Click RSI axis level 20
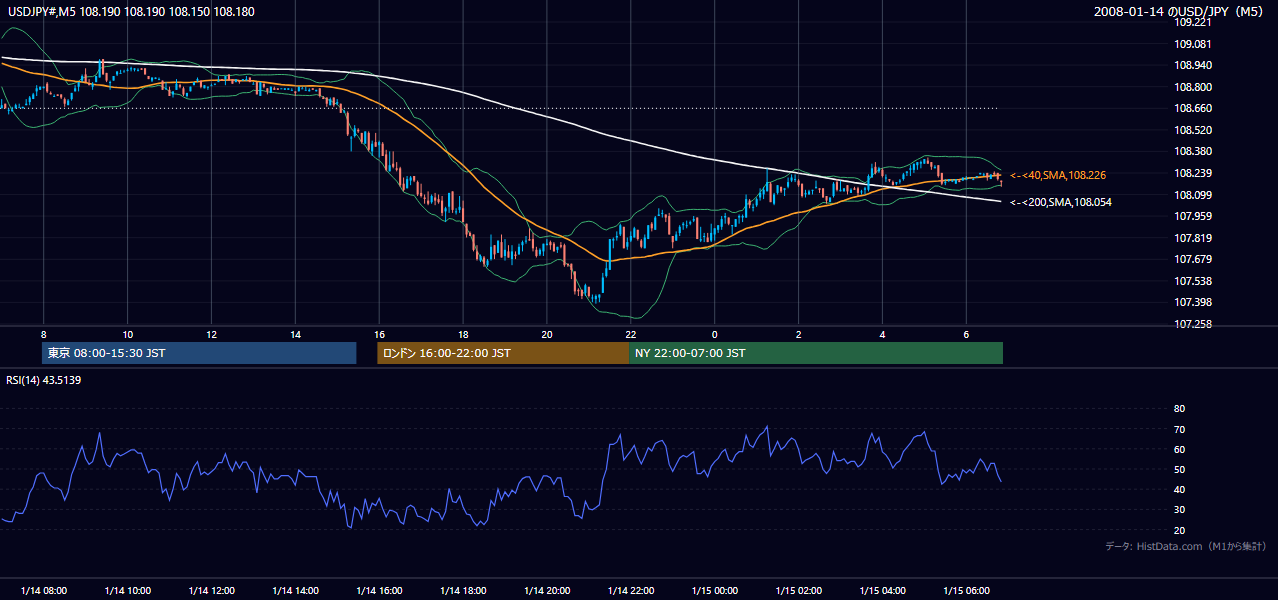 click(1179, 530)
